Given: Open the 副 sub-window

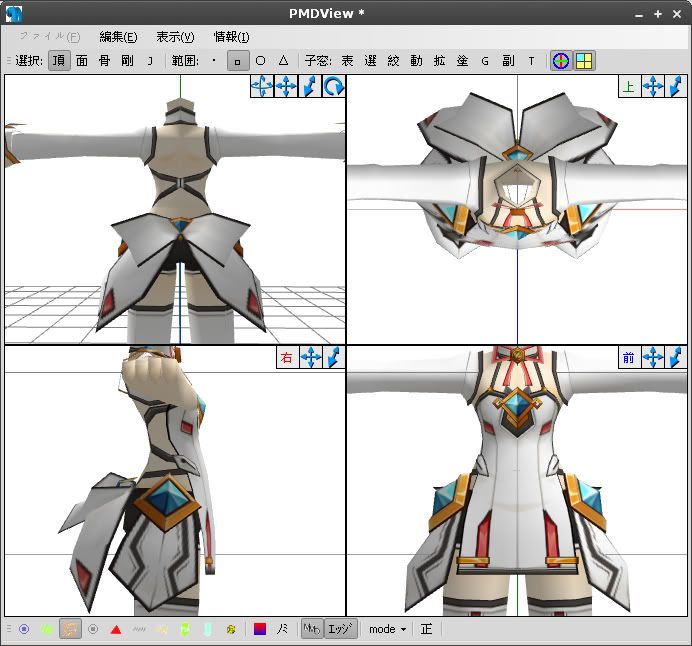Looking at the screenshot, I should (508, 61).
